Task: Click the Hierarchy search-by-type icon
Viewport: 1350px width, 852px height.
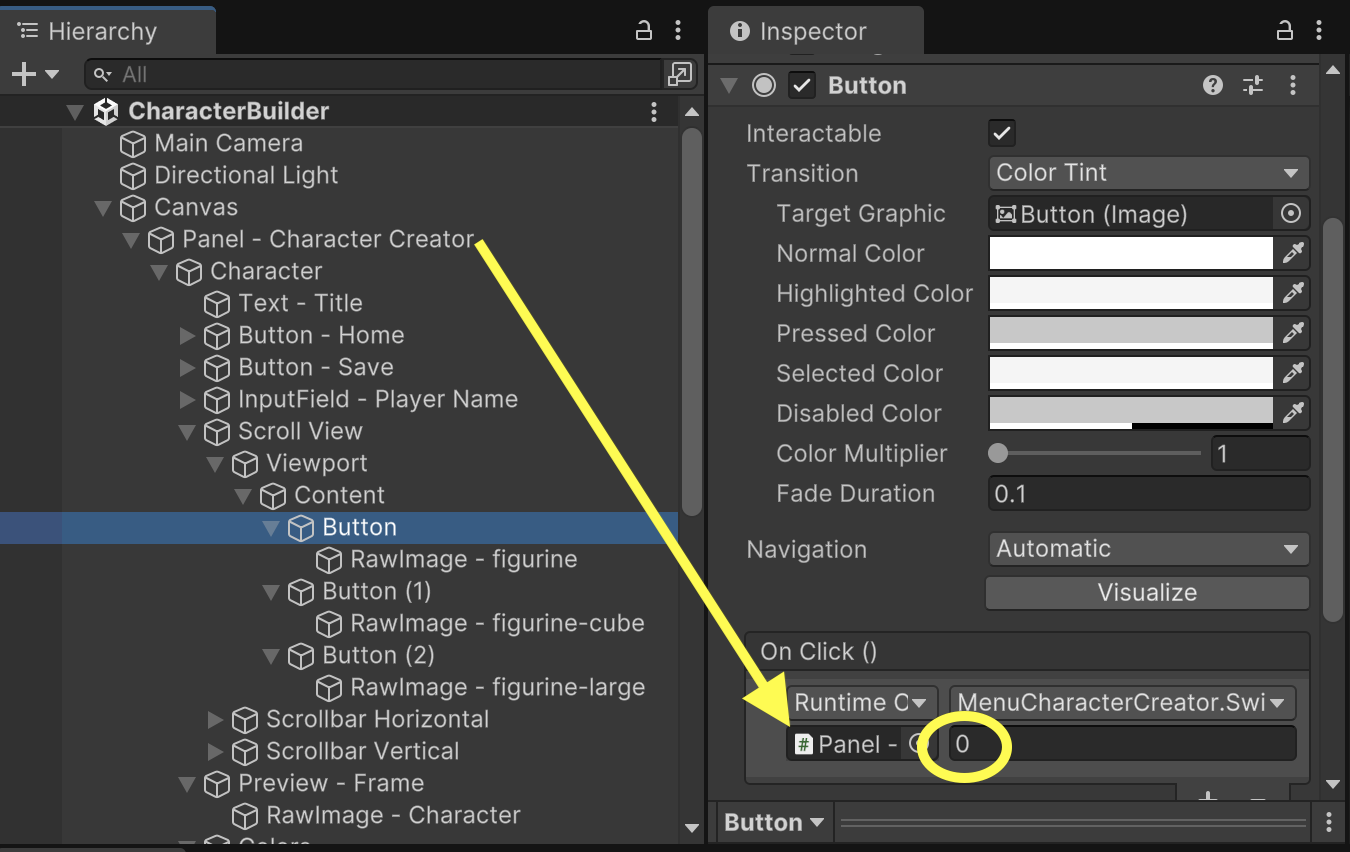Action: tap(679, 74)
